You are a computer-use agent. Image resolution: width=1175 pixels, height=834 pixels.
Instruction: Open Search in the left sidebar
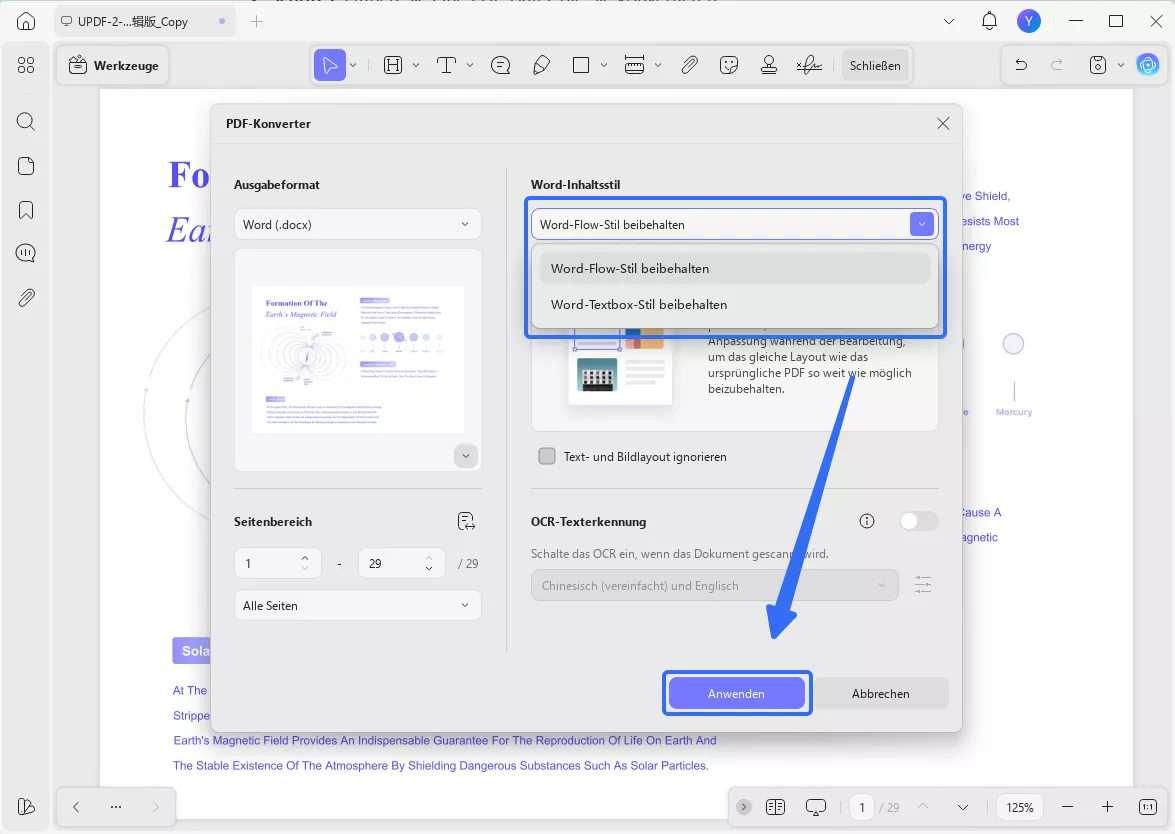click(25, 121)
